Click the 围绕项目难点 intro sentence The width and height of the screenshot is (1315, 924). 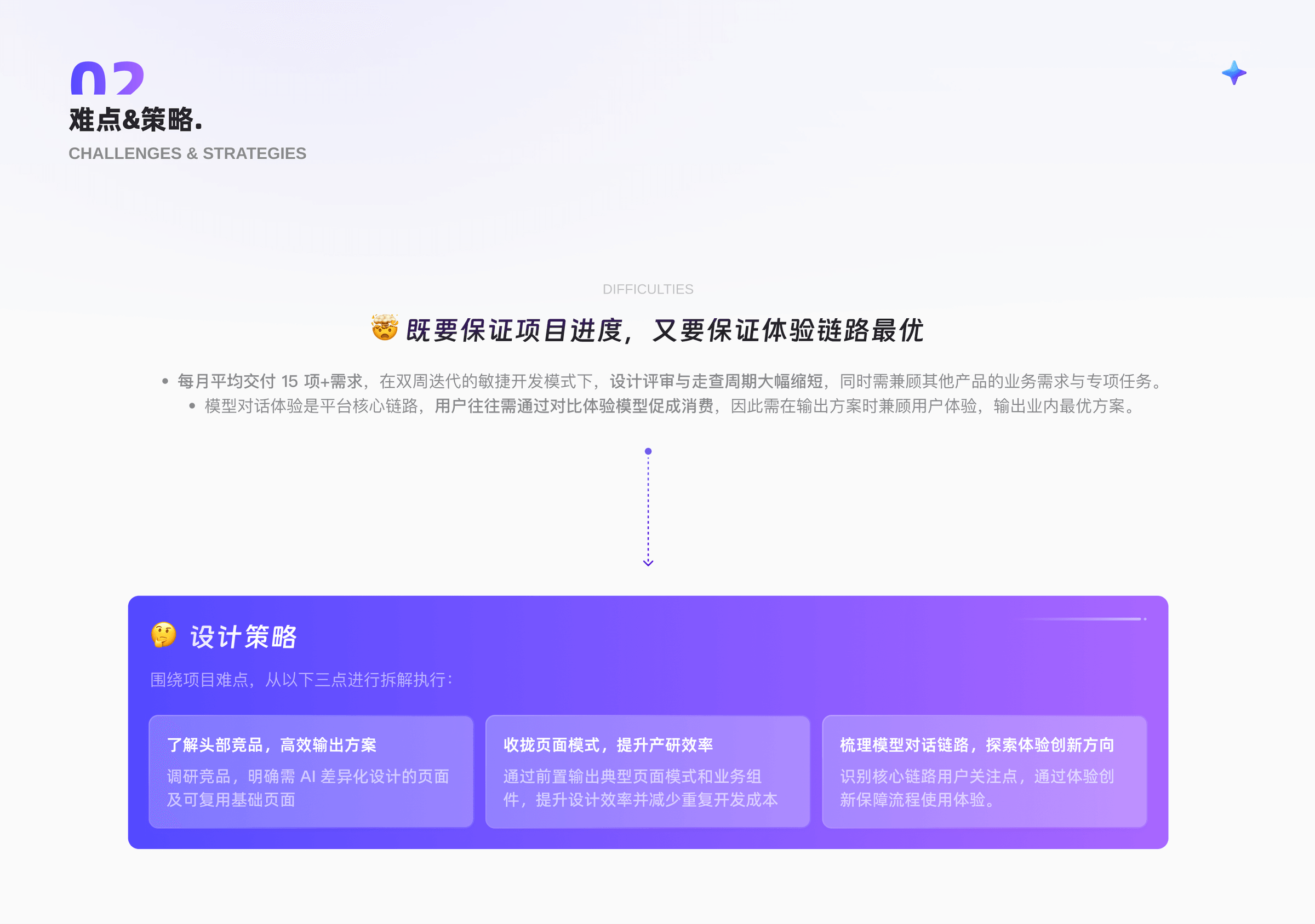[x=301, y=680]
